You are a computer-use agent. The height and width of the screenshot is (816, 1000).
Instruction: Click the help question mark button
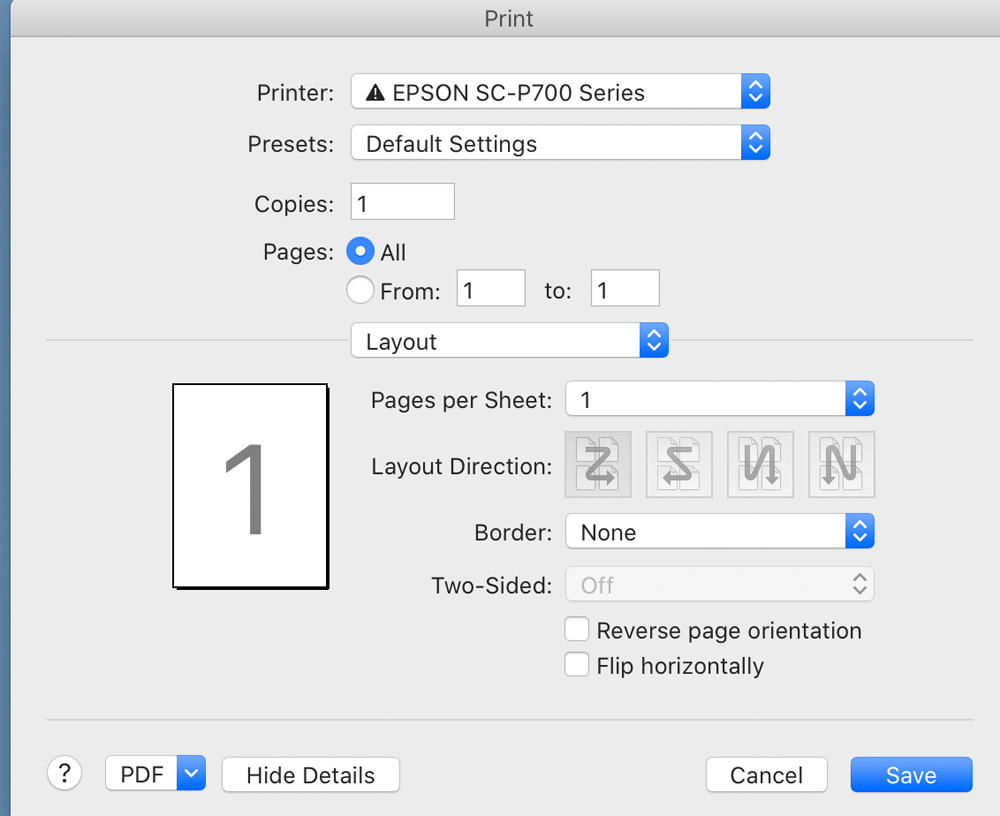(64, 773)
